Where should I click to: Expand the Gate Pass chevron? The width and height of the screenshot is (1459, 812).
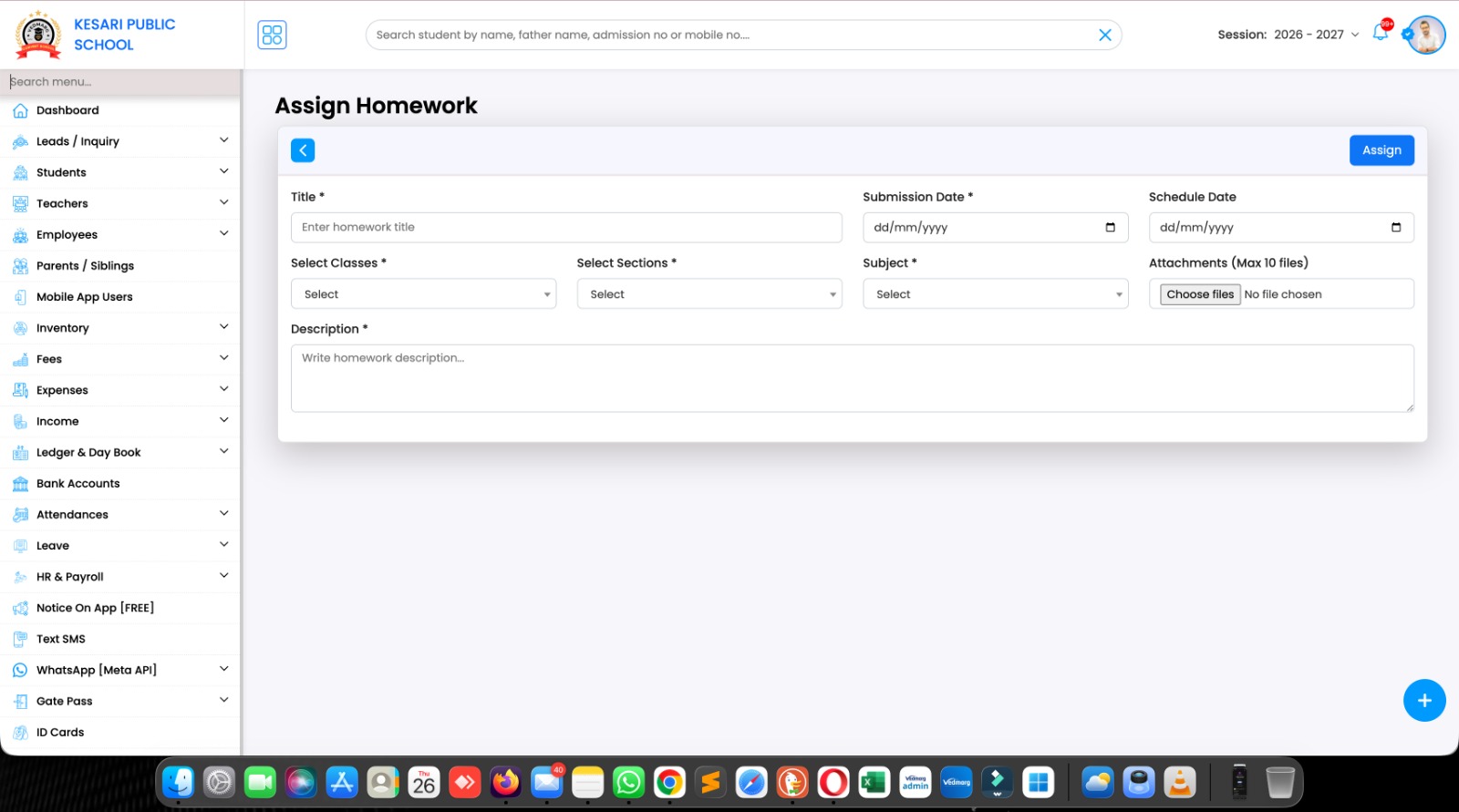[223, 700]
